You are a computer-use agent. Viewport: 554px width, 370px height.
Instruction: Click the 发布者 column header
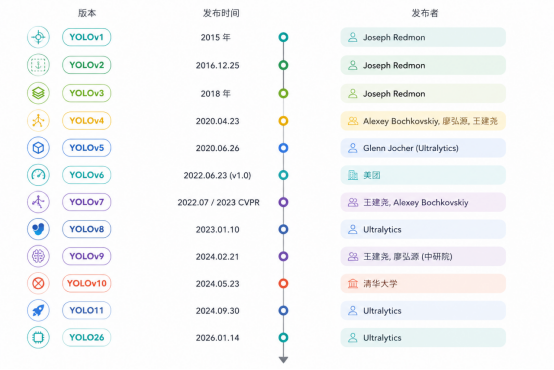[425, 13]
